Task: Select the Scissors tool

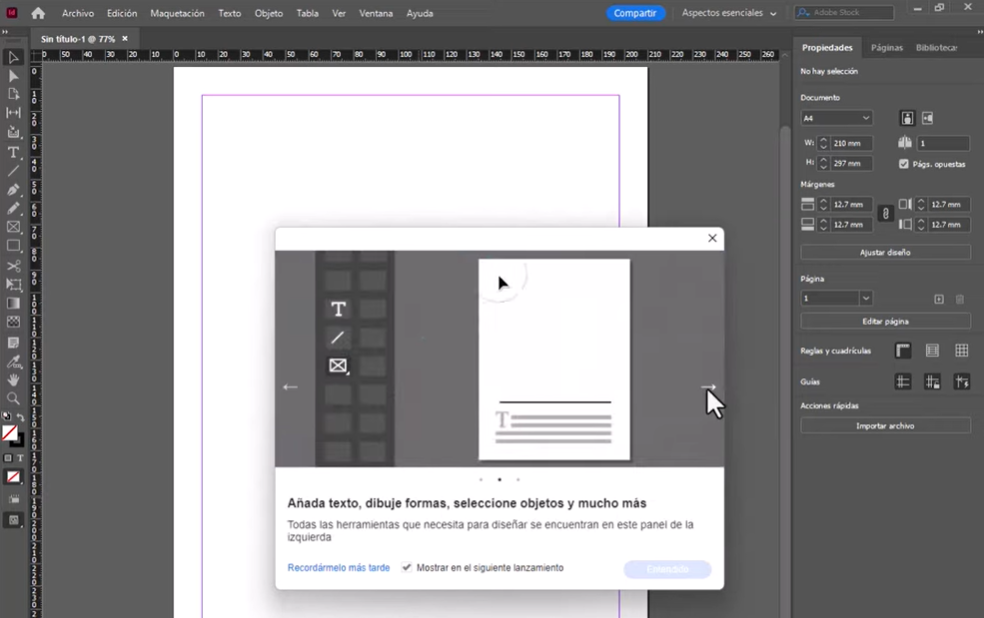Action: click(13, 265)
